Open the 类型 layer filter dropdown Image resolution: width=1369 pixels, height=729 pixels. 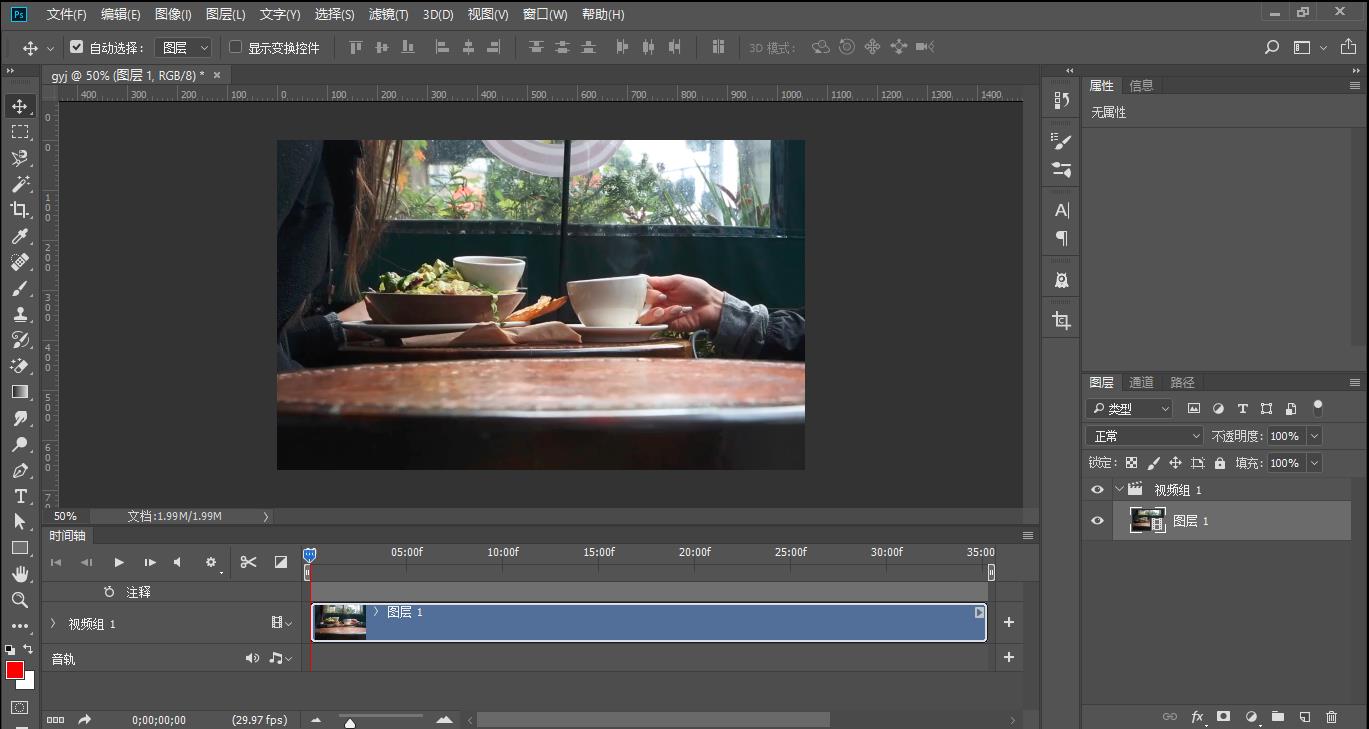tap(1129, 408)
